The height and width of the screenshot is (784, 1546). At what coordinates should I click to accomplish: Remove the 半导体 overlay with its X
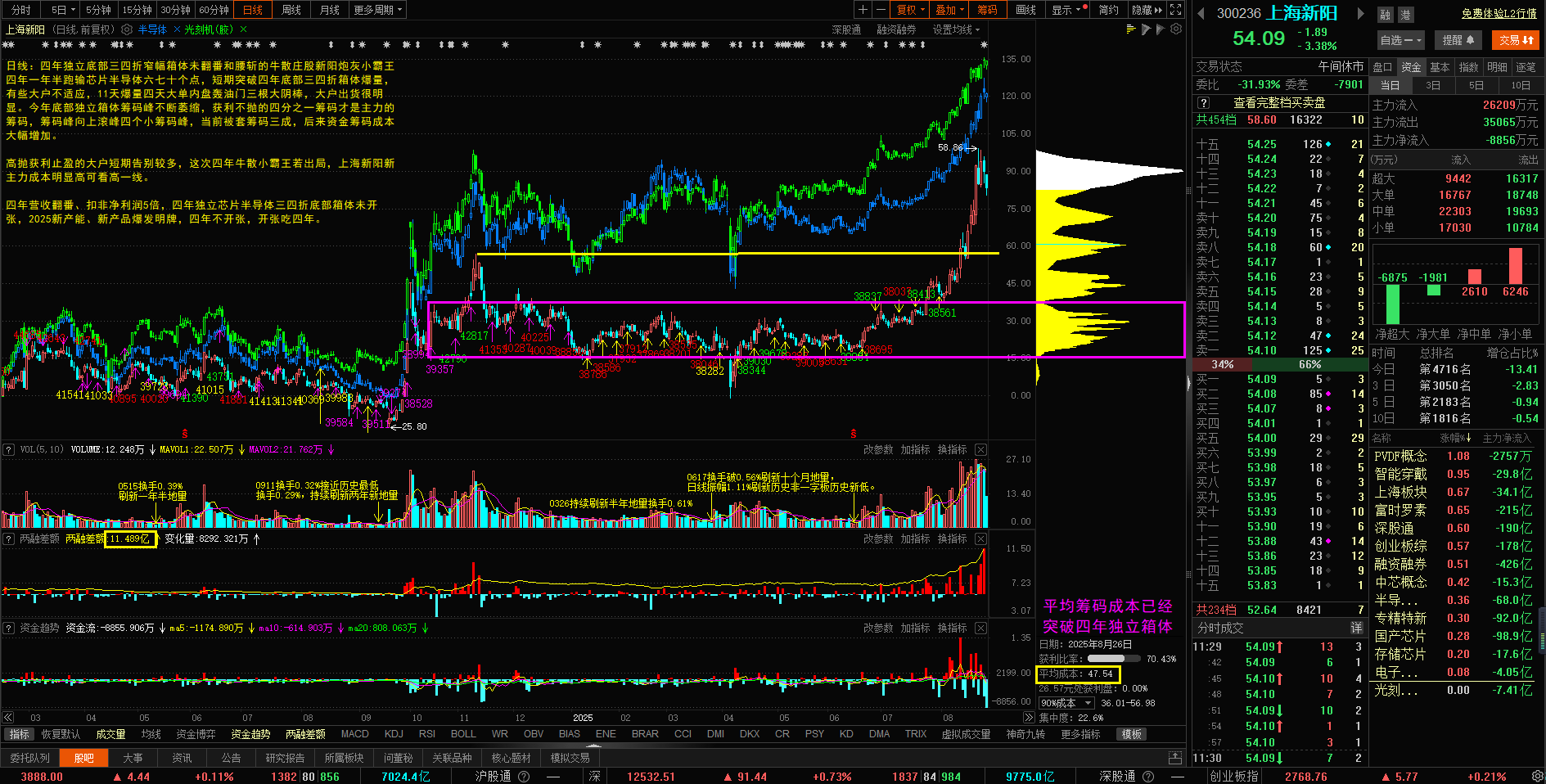177,29
